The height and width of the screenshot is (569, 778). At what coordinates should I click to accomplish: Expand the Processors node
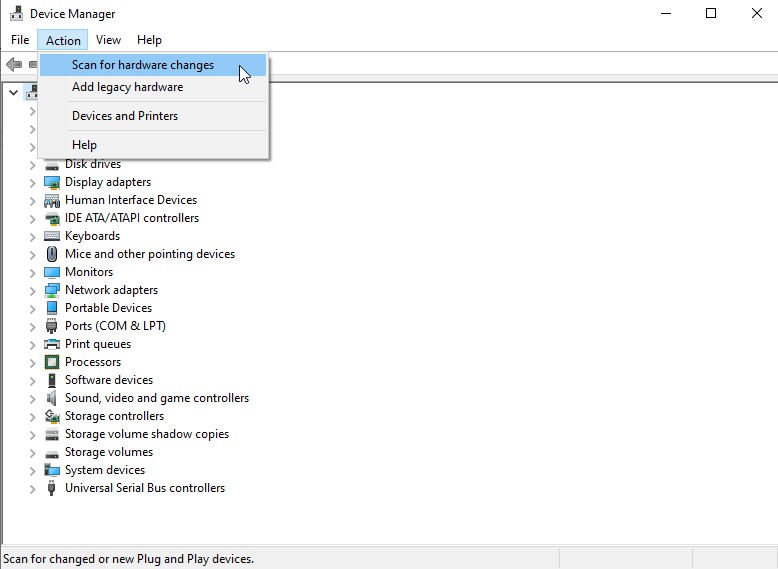tap(32, 363)
